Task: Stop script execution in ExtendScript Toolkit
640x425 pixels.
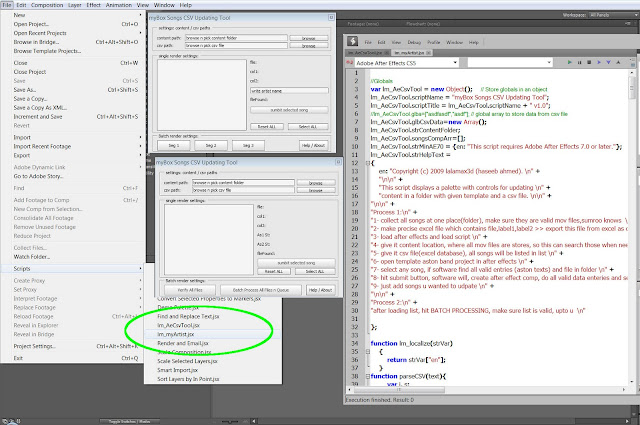Action: point(589,62)
